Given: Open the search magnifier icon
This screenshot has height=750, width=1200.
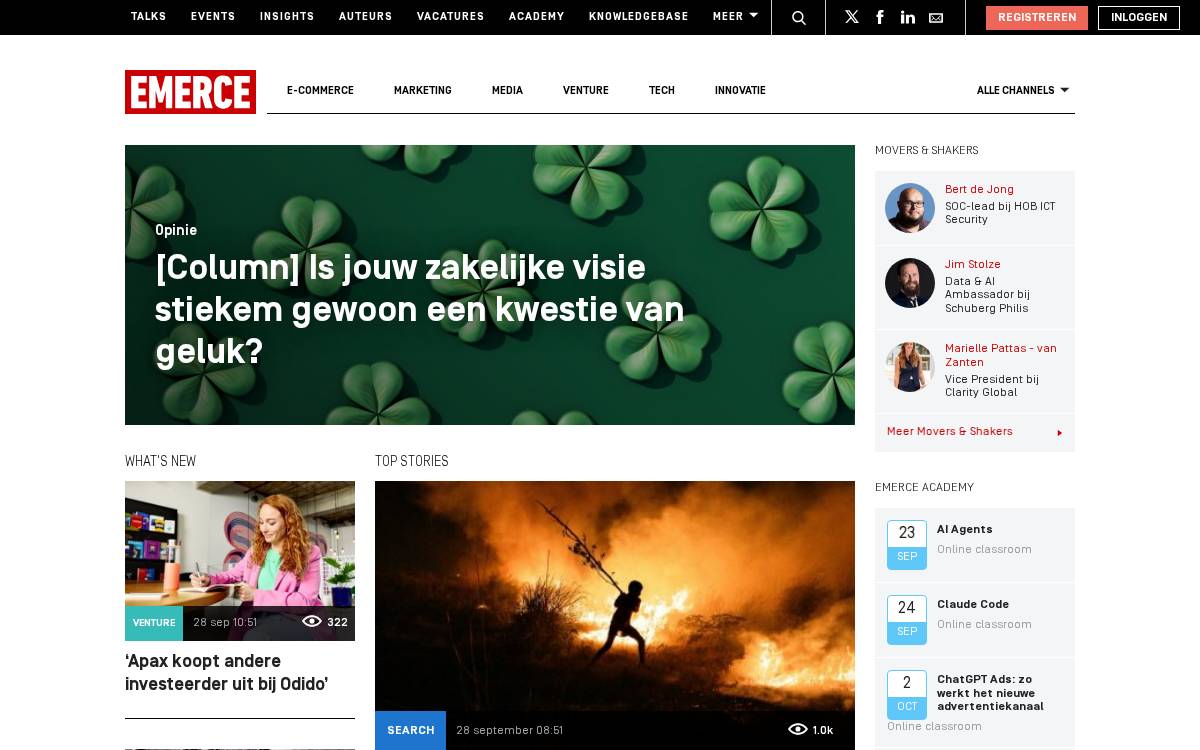Looking at the screenshot, I should coord(799,17).
